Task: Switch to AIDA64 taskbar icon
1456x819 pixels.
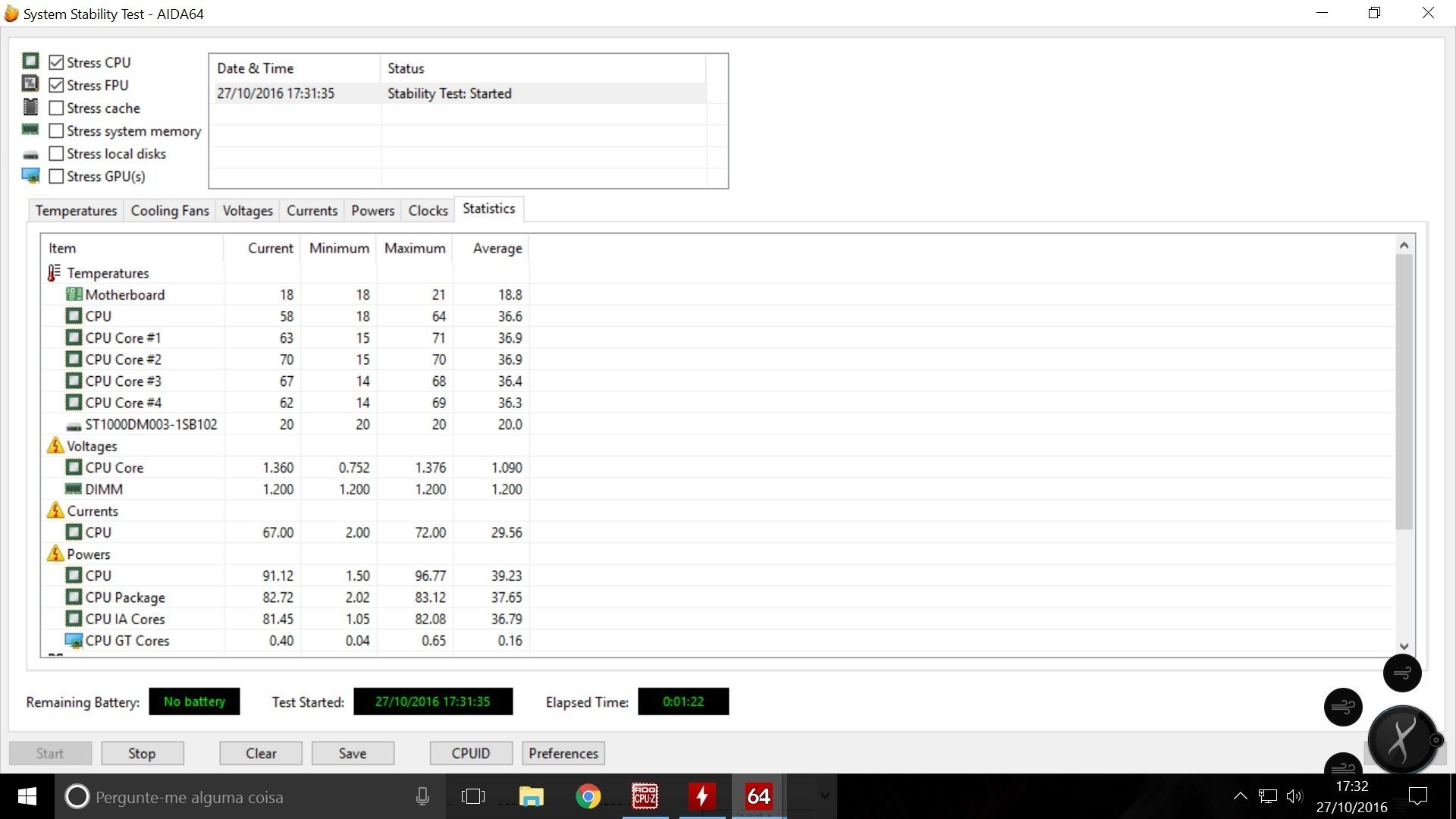Action: pos(758,796)
